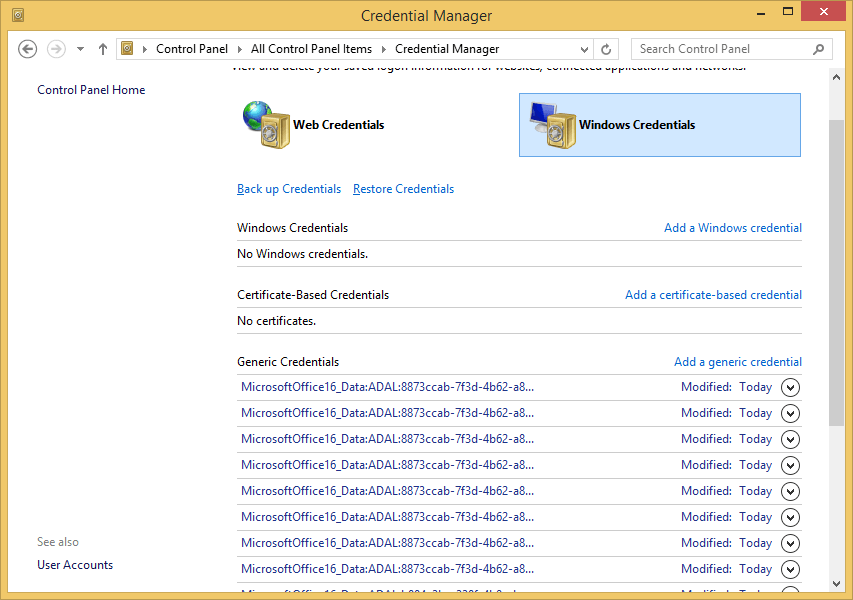Screen dimensions: 853x600
Task: Click the Windows Credentials monitor-and-safe icon
Action: pos(552,125)
